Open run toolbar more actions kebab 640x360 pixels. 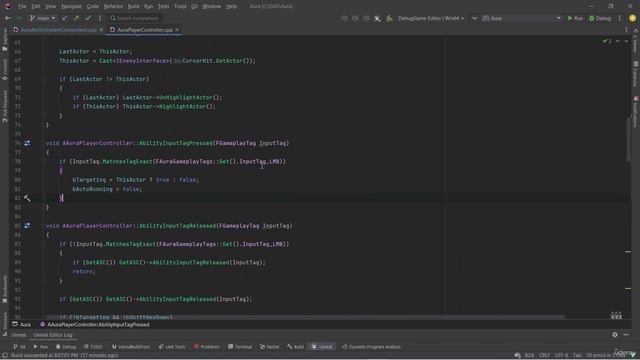click(620, 18)
